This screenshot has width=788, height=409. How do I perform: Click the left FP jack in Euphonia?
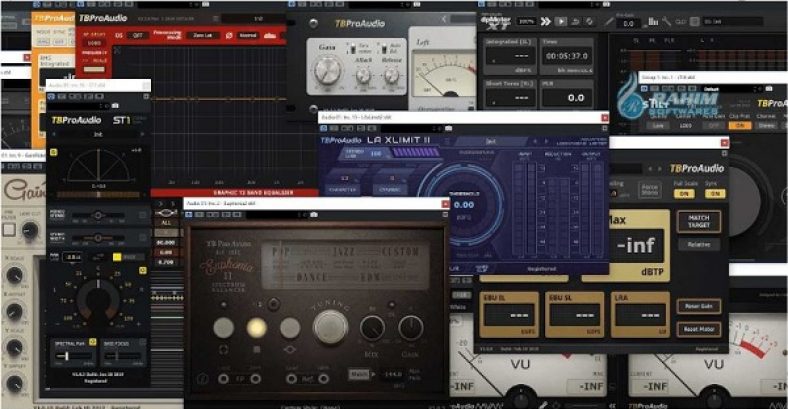224,379
